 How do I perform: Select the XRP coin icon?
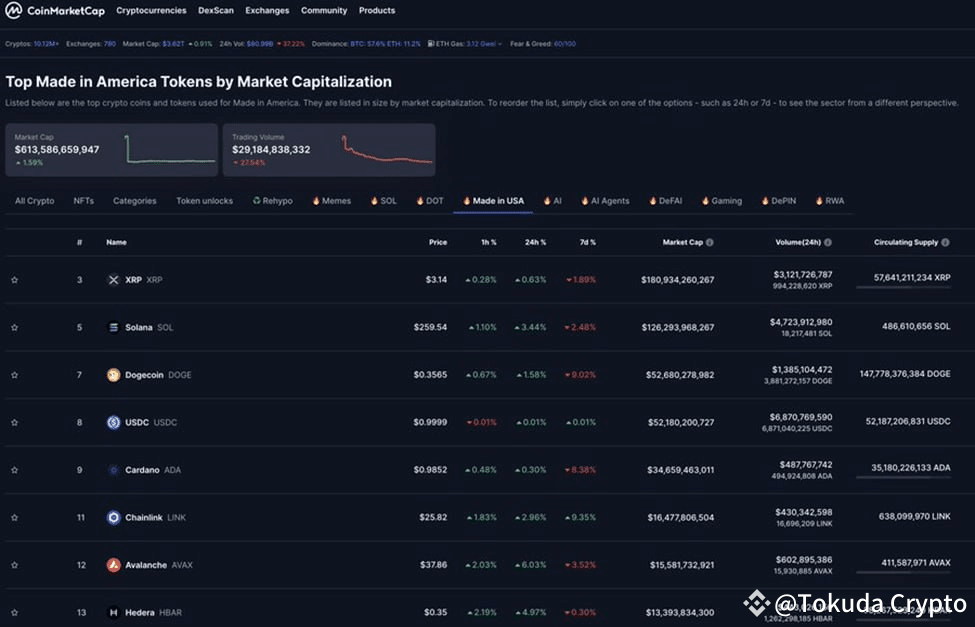pyautogui.click(x=112, y=280)
